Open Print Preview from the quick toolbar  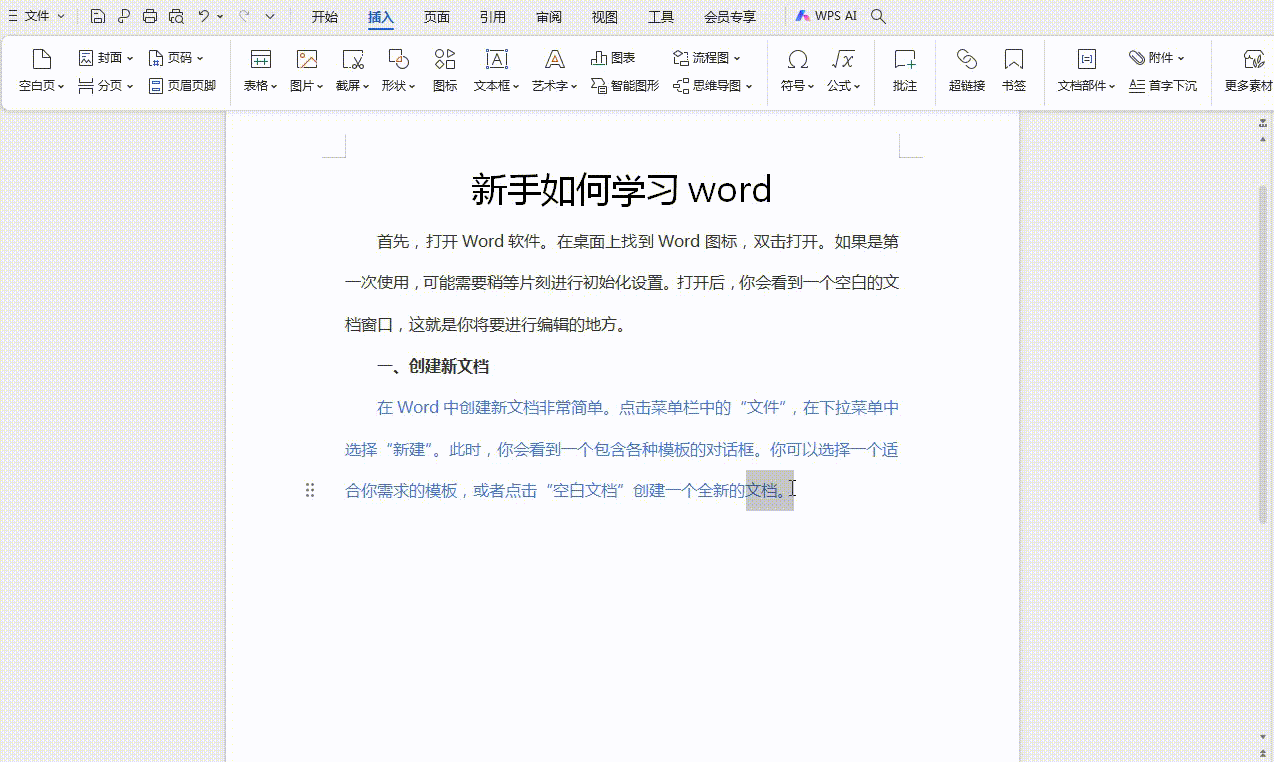pos(177,16)
